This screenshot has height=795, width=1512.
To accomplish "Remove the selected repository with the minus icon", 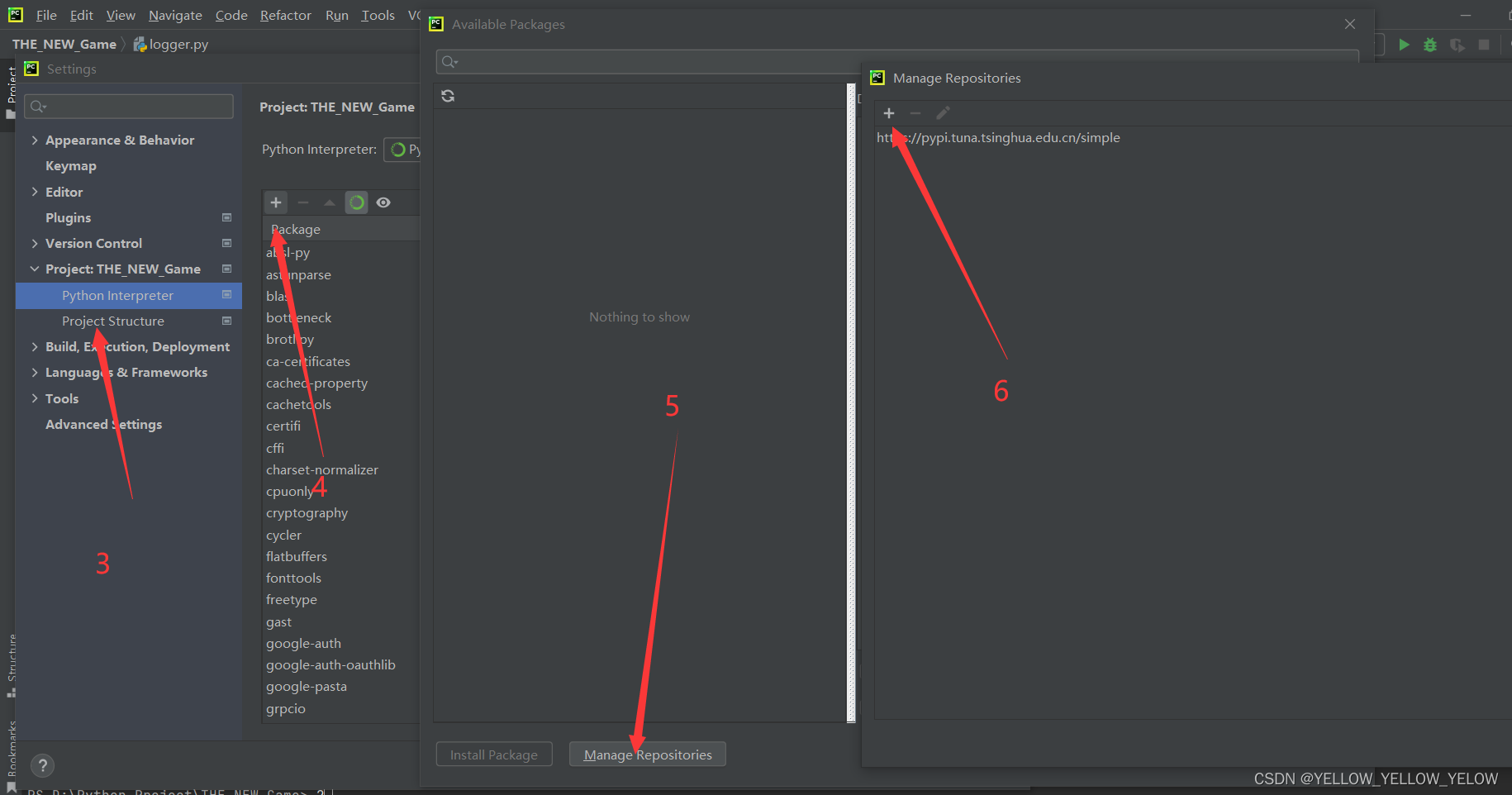I will point(915,113).
